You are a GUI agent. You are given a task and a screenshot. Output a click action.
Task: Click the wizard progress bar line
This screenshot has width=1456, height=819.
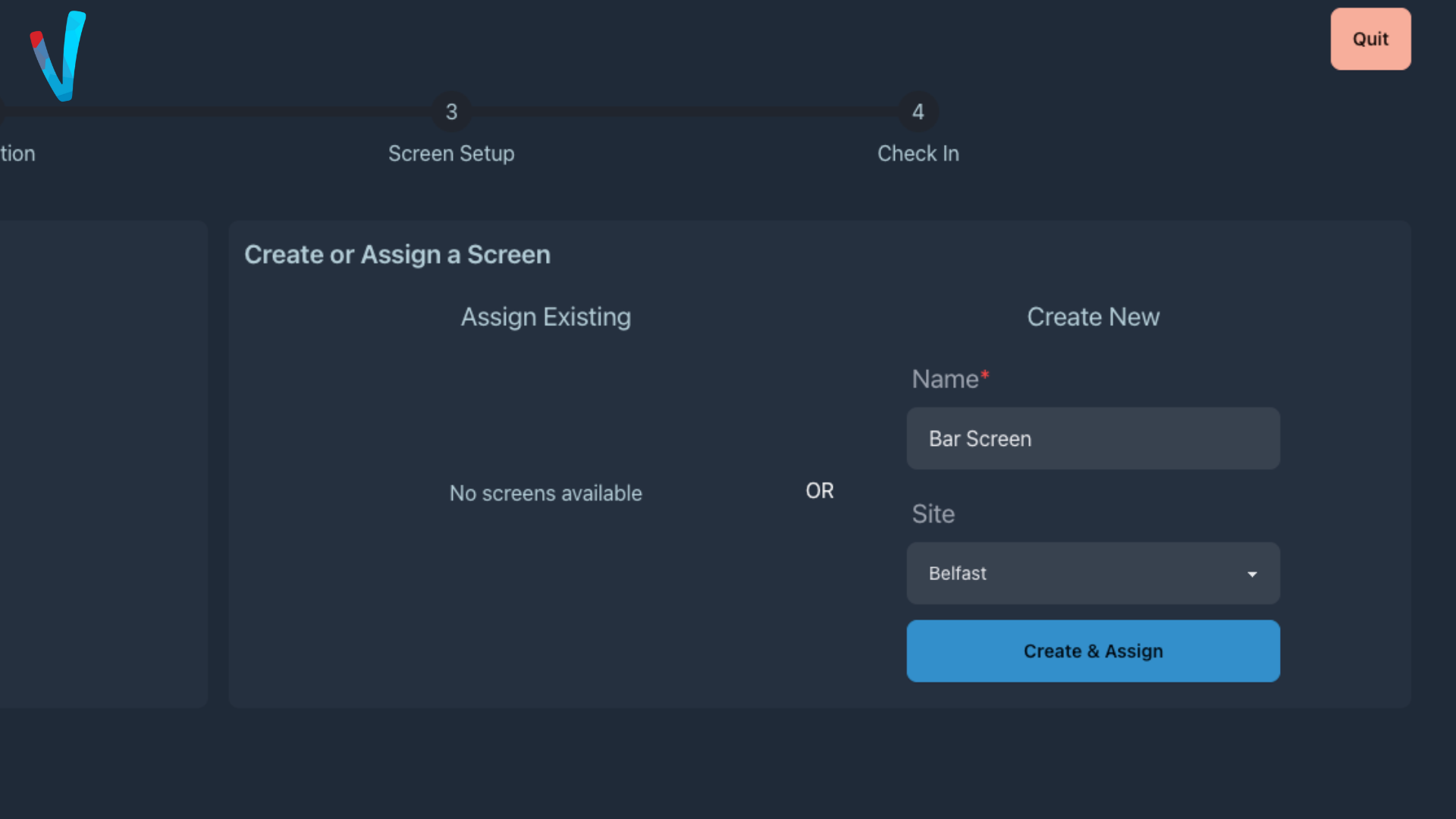click(x=682, y=112)
